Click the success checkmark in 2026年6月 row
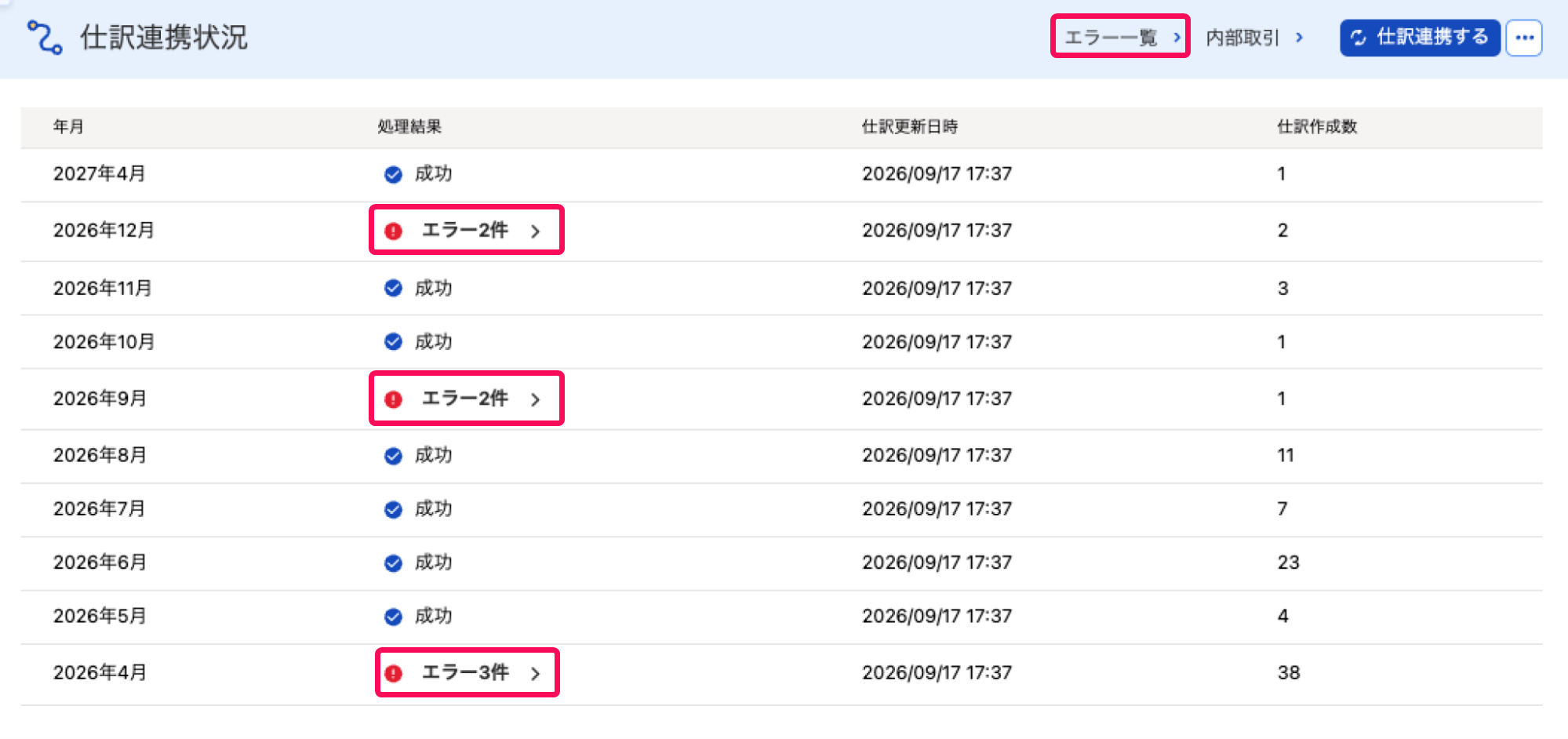 [393, 562]
